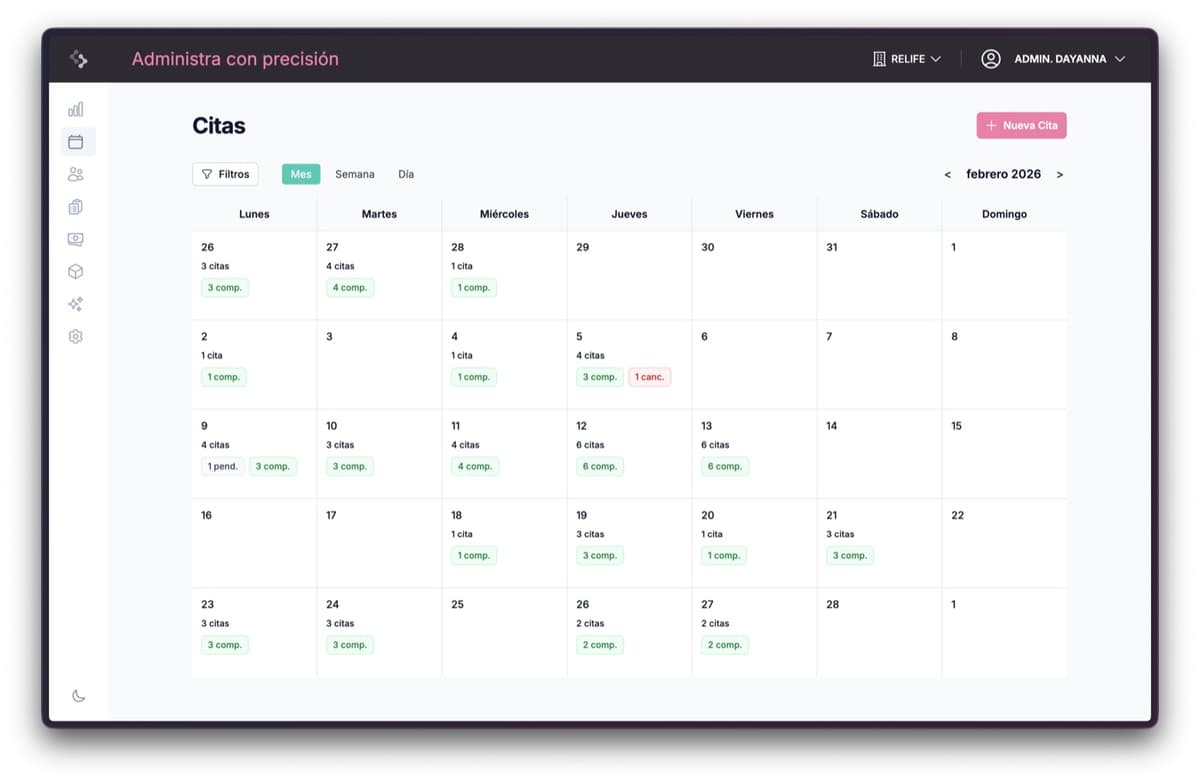This screenshot has width=1200, height=783.
Task: Open the documents clipboard sidebar icon
Action: coord(76,207)
